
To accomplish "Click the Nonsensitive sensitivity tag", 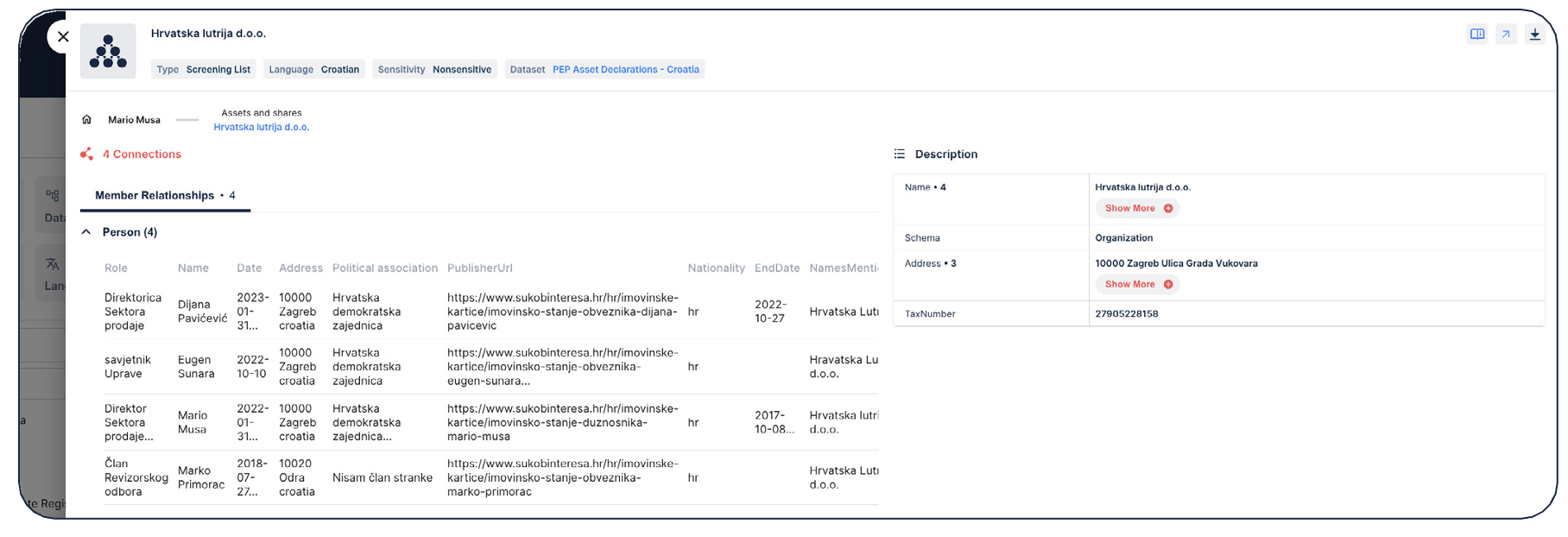I will [434, 69].
